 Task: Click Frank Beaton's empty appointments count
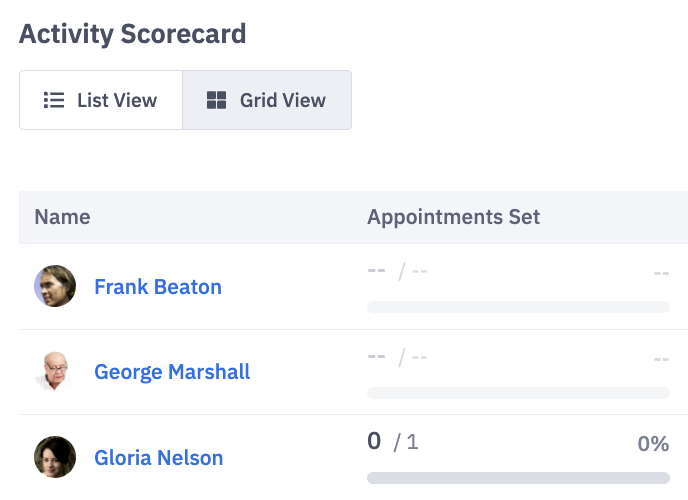click(x=397, y=270)
